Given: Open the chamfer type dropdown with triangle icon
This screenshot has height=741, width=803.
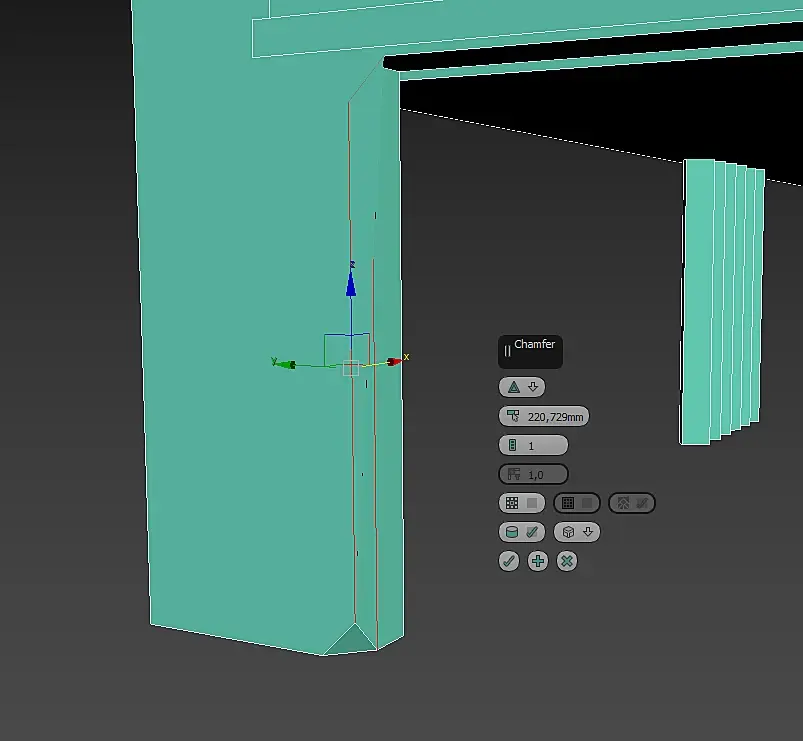Looking at the screenshot, I should [x=522, y=387].
